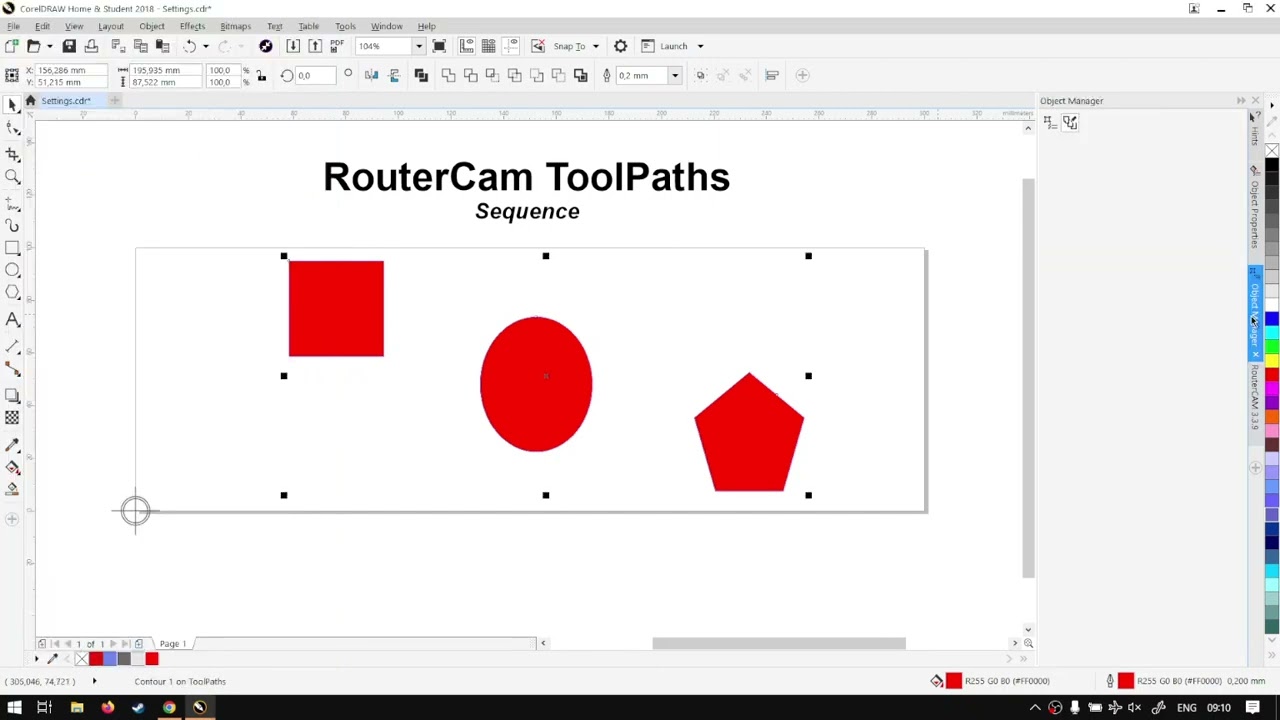
Task: Toggle Show rulers button
Action: click(467, 46)
